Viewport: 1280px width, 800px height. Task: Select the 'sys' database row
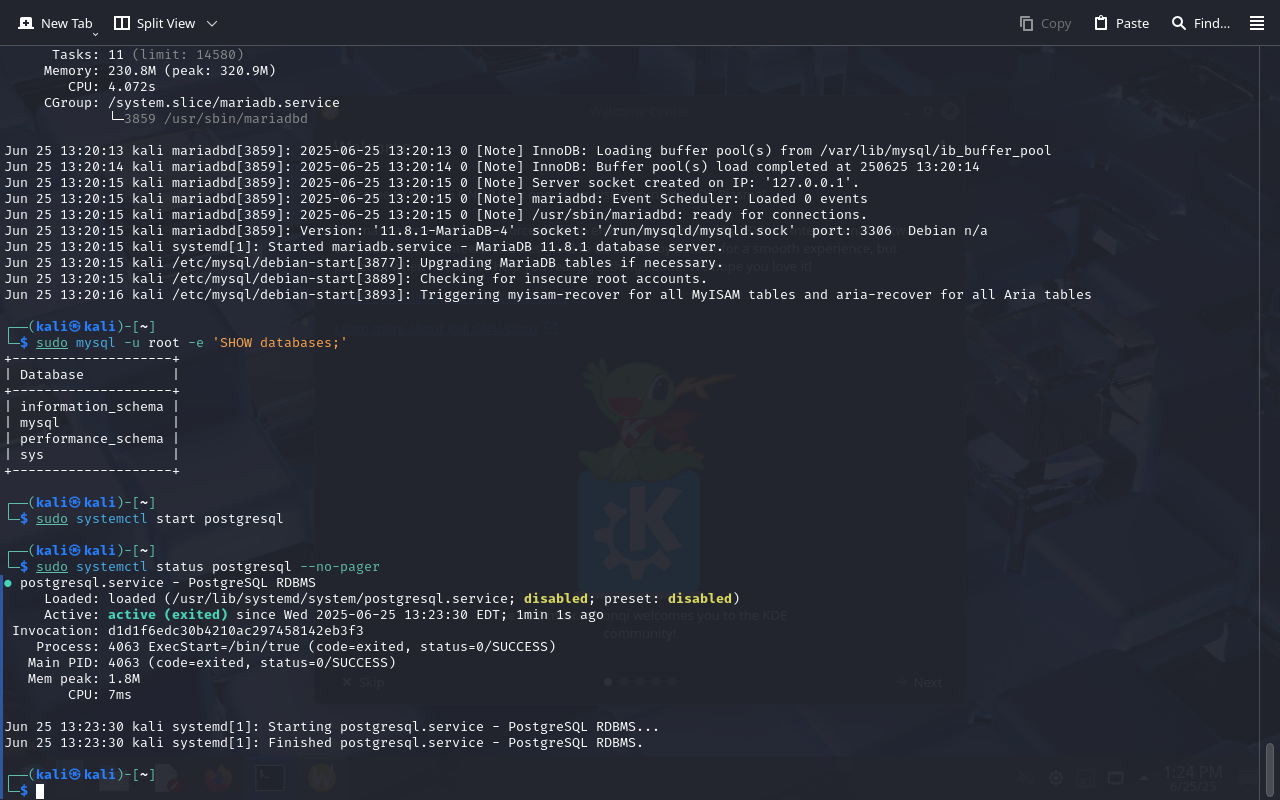pyautogui.click(x=92, y=455)
